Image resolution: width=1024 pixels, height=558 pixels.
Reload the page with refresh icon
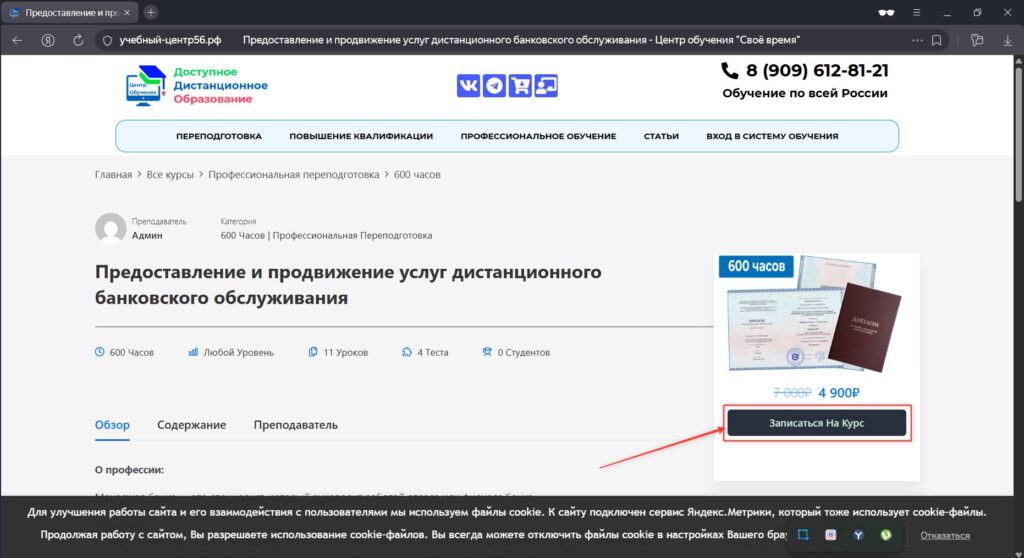(78, 40)
